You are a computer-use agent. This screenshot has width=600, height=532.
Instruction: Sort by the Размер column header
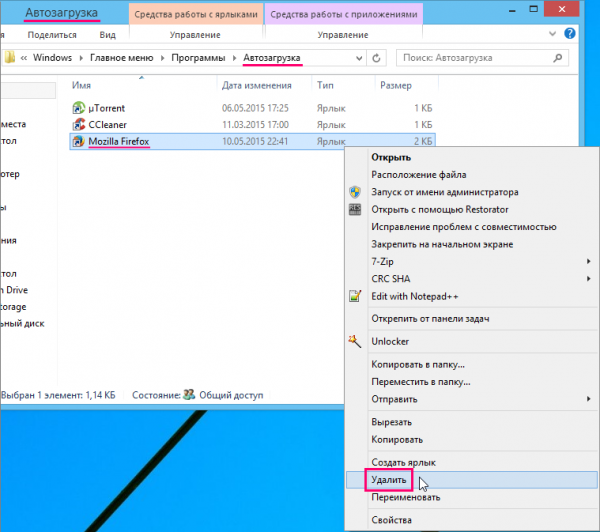[396, 85]
